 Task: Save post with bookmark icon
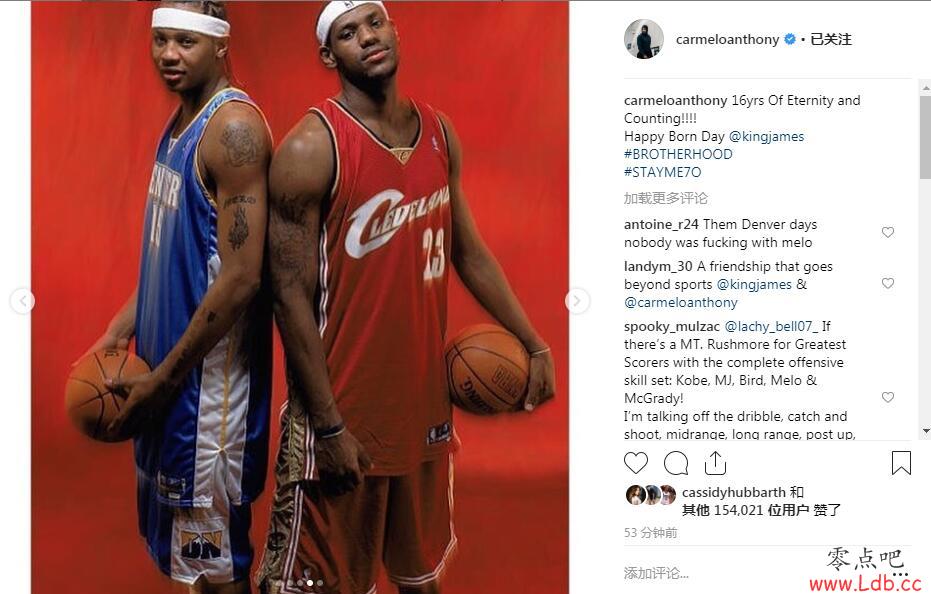(x=901, y=463)
